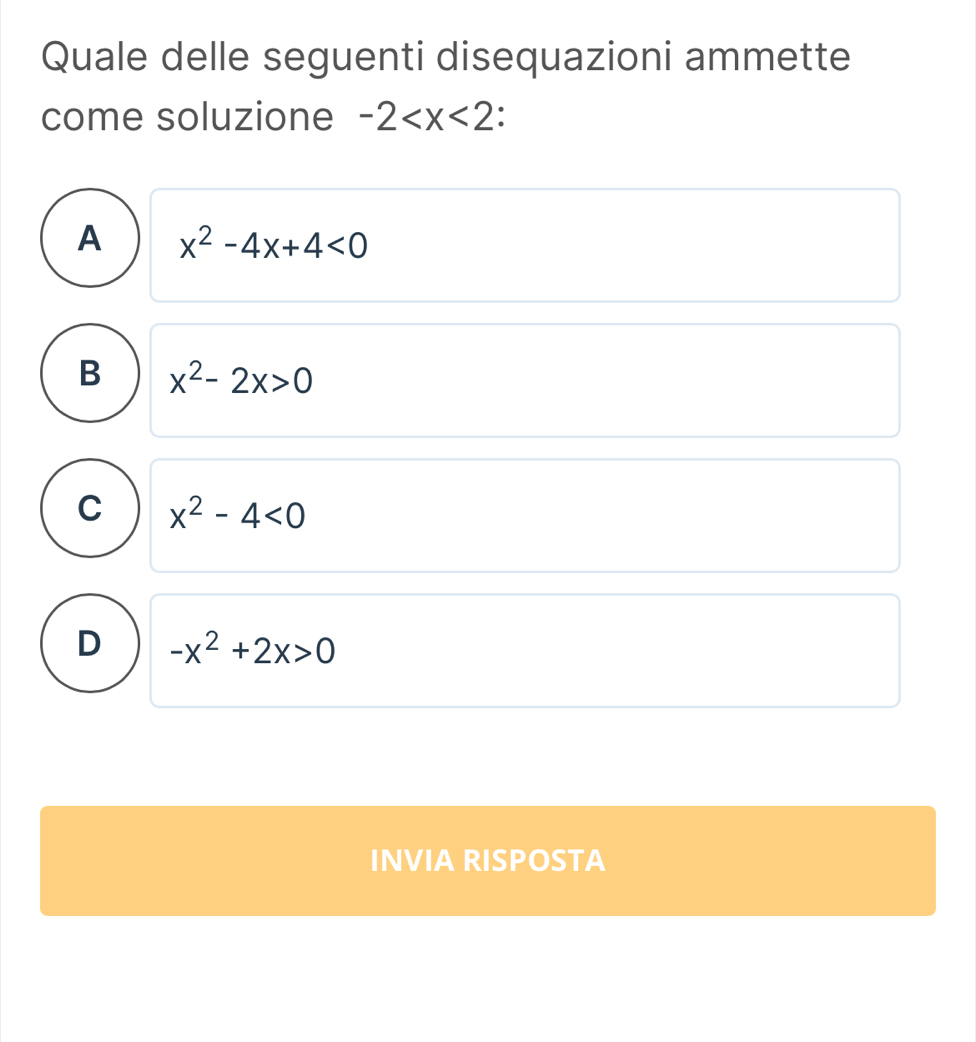Viewport: 976px width, 1042px height.
Task: Click the formula x²-4<0
Action: point(237,515)
